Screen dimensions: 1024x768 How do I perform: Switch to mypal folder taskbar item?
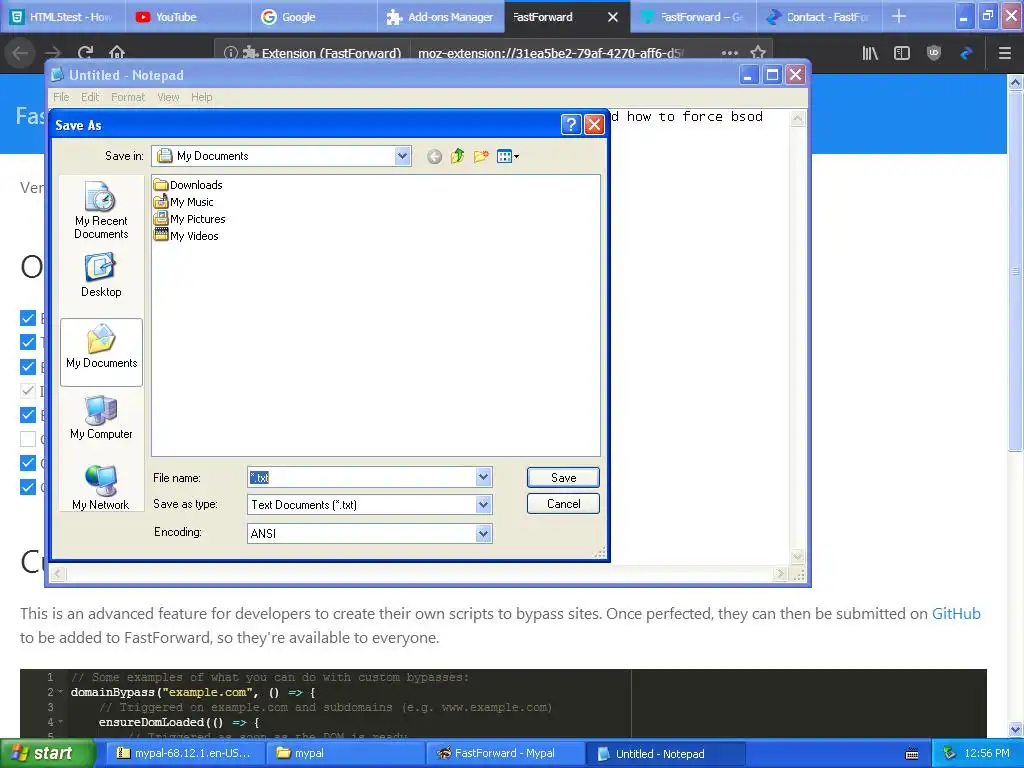pyautogui.click(x=347, y=753)
